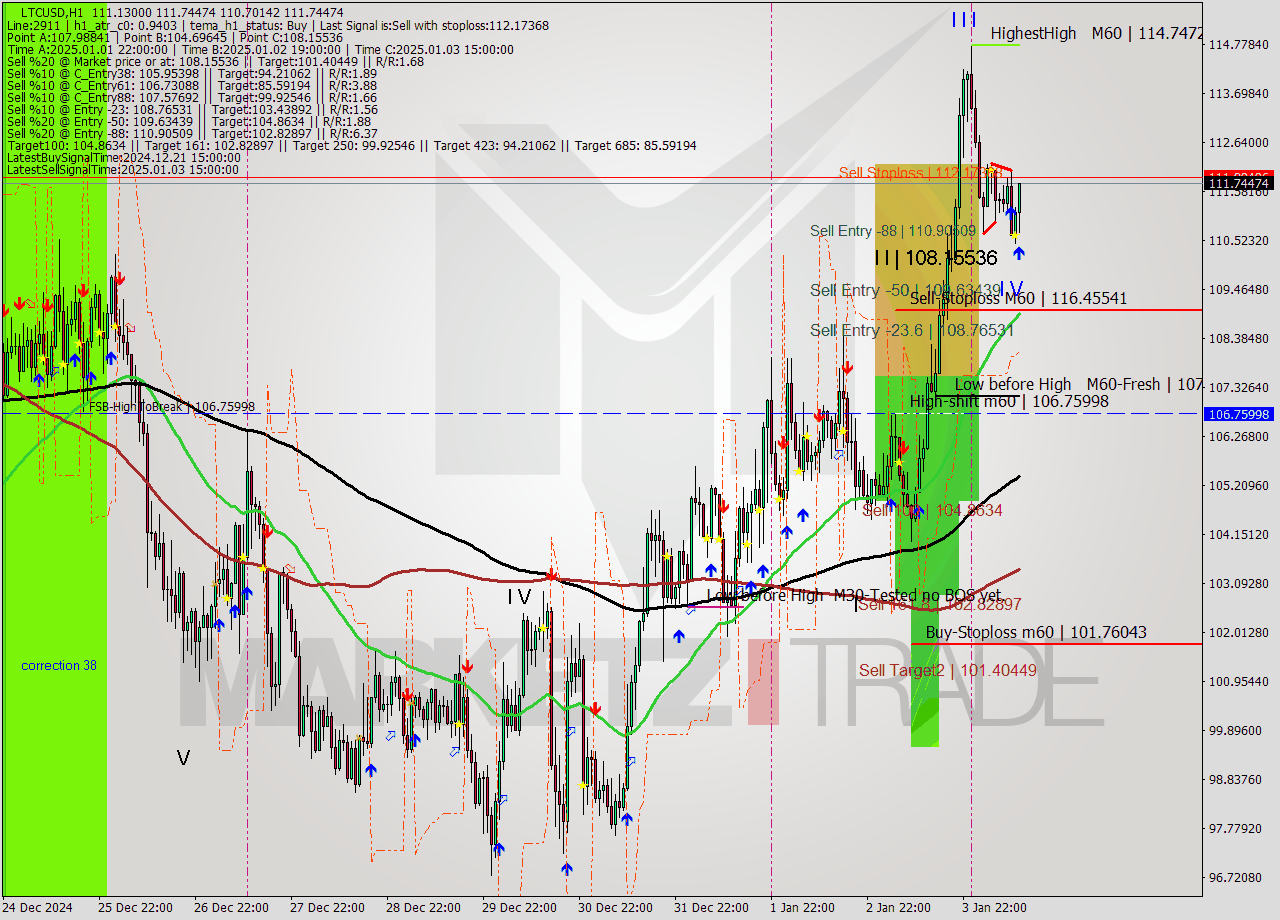1280x920 pixels.
Task: Click the '29 Dec 22:00' date axis label
Action: 519,907
